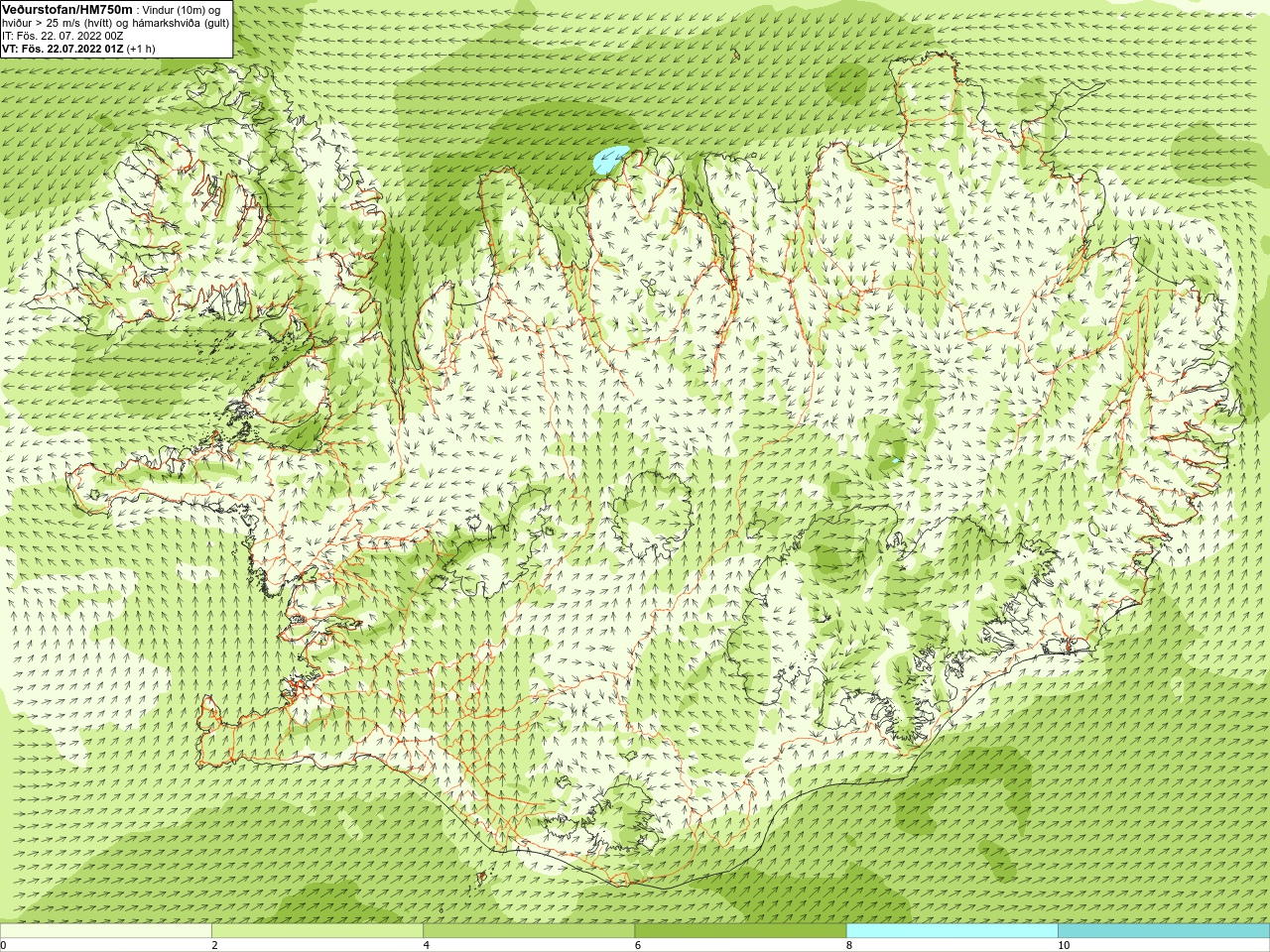The image size is (1270, 952).
Task: Select the 6–8 dark green legend segment
Action: click(x=740, y=931)
